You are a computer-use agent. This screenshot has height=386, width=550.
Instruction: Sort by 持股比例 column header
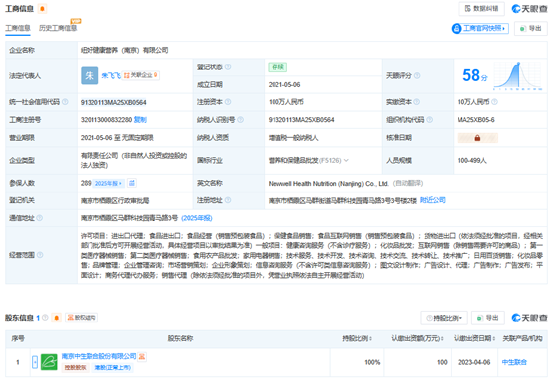pyautogui.click(x=357, y=338)
